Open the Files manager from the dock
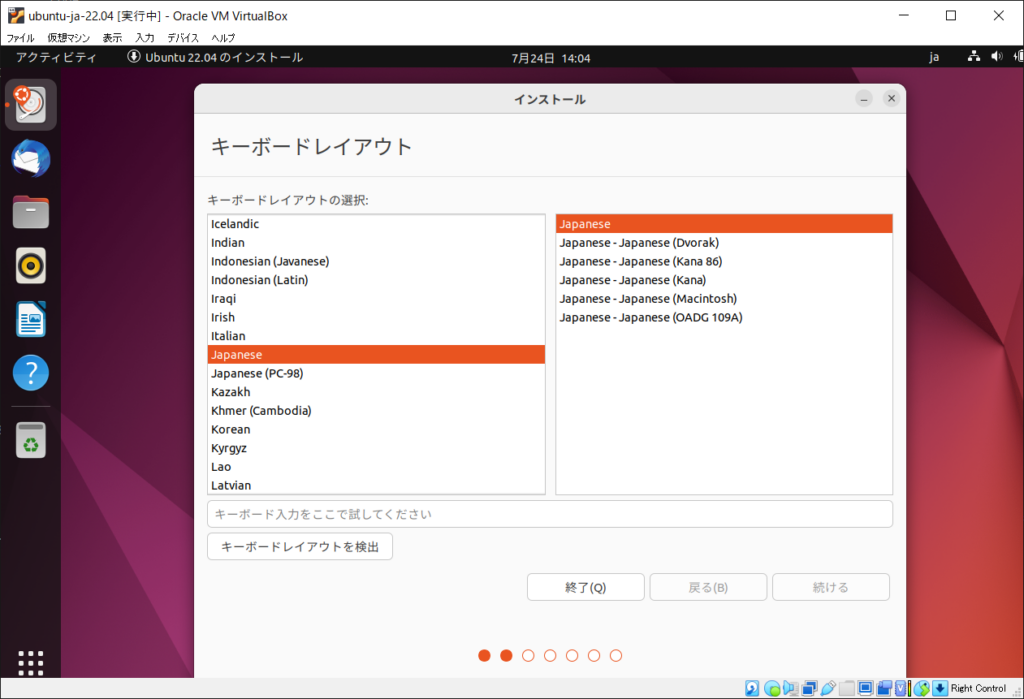The image size is (1024, 699). point(31,212)
